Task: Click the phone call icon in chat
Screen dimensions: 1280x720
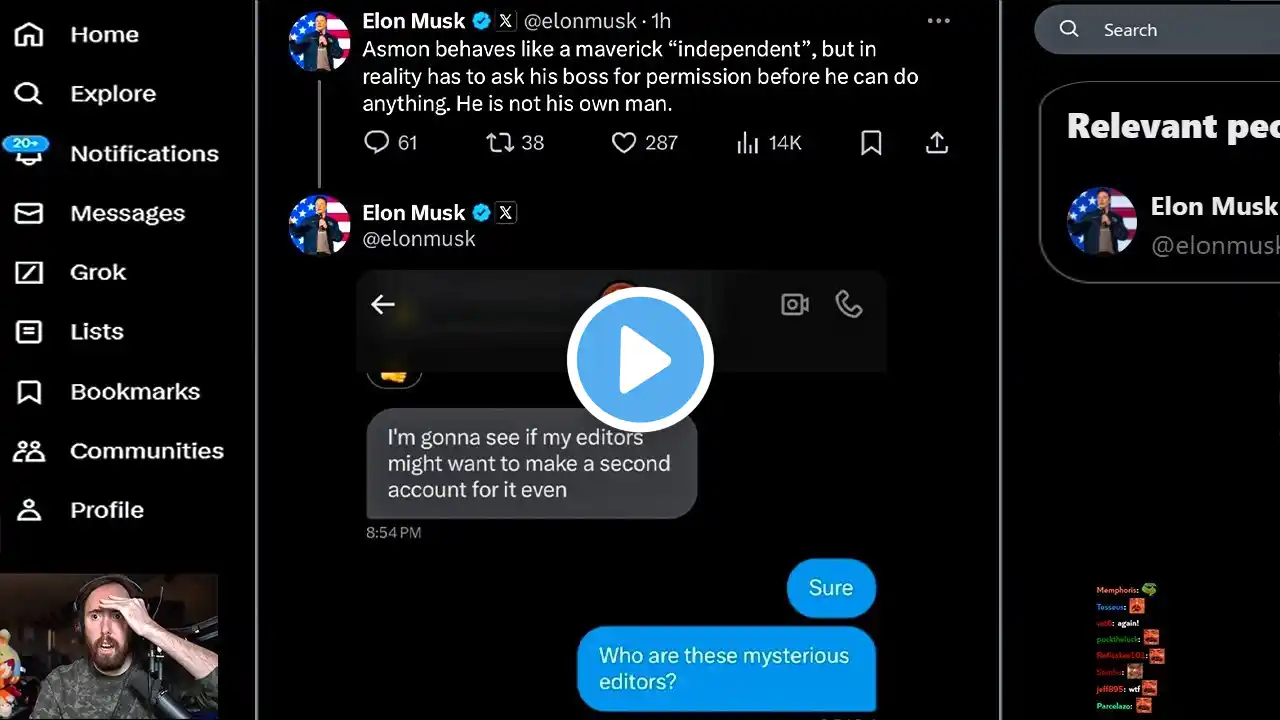Action: 849,304
